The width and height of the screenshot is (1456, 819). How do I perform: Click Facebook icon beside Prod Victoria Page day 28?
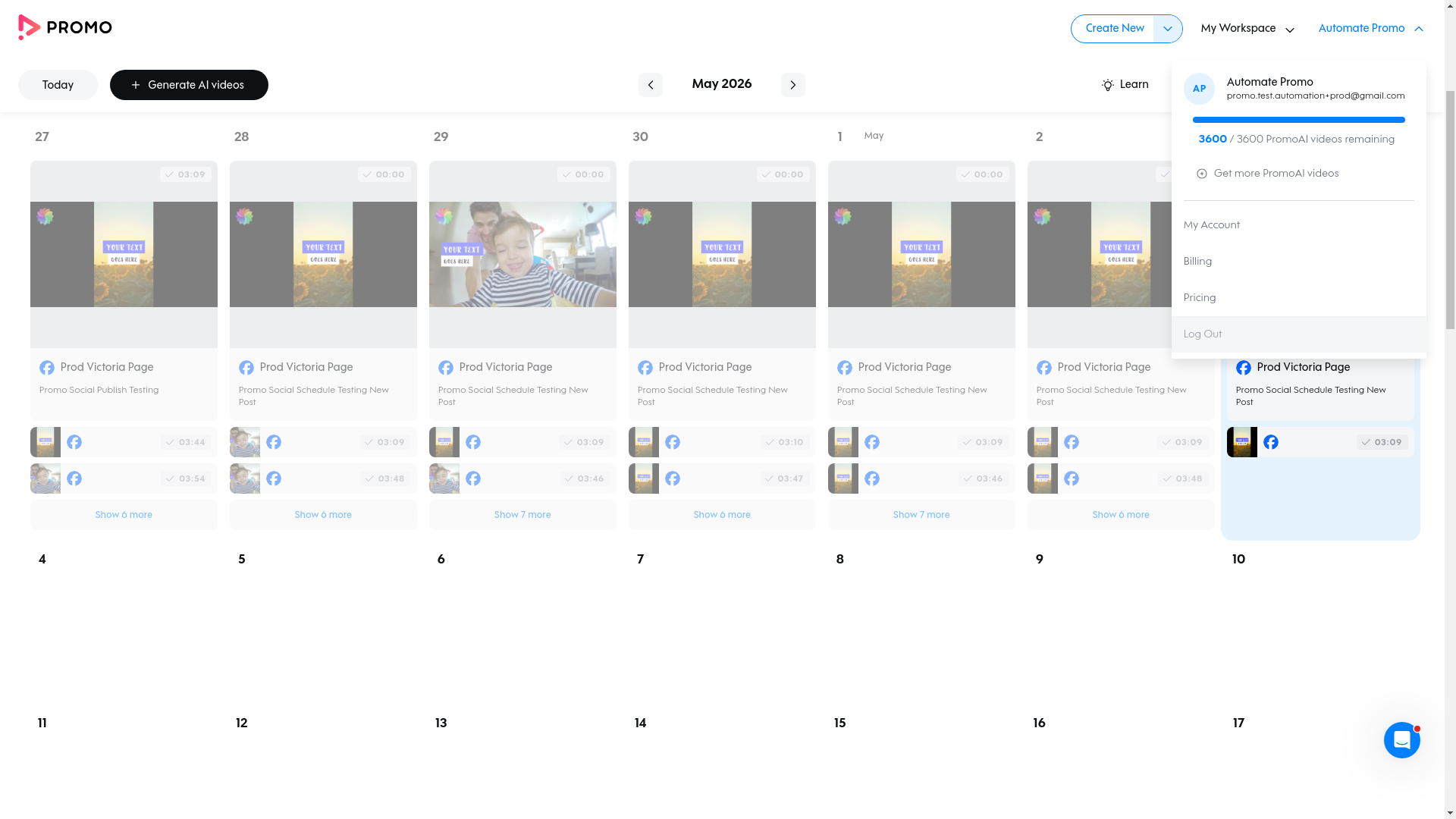[x=246, y=368]
